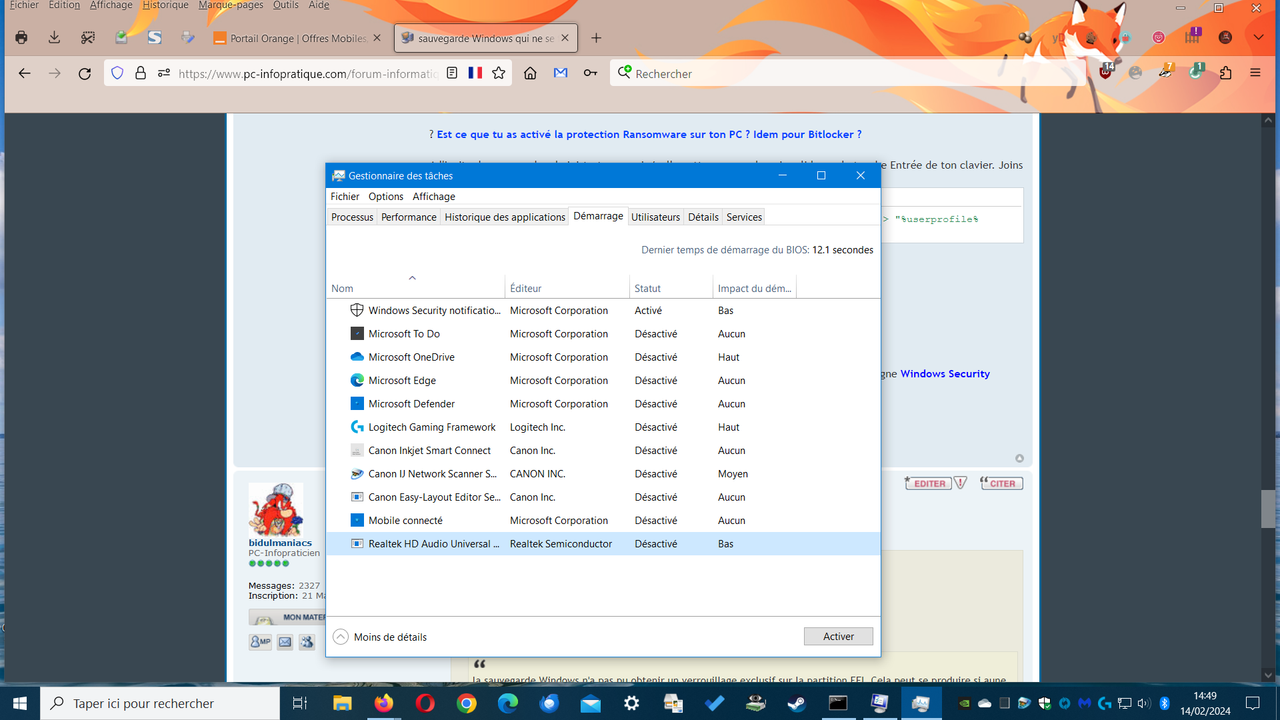This screenshot has width=1280, height=720.
Task: Sort by the Statut column header
Action: pos(670,288)
